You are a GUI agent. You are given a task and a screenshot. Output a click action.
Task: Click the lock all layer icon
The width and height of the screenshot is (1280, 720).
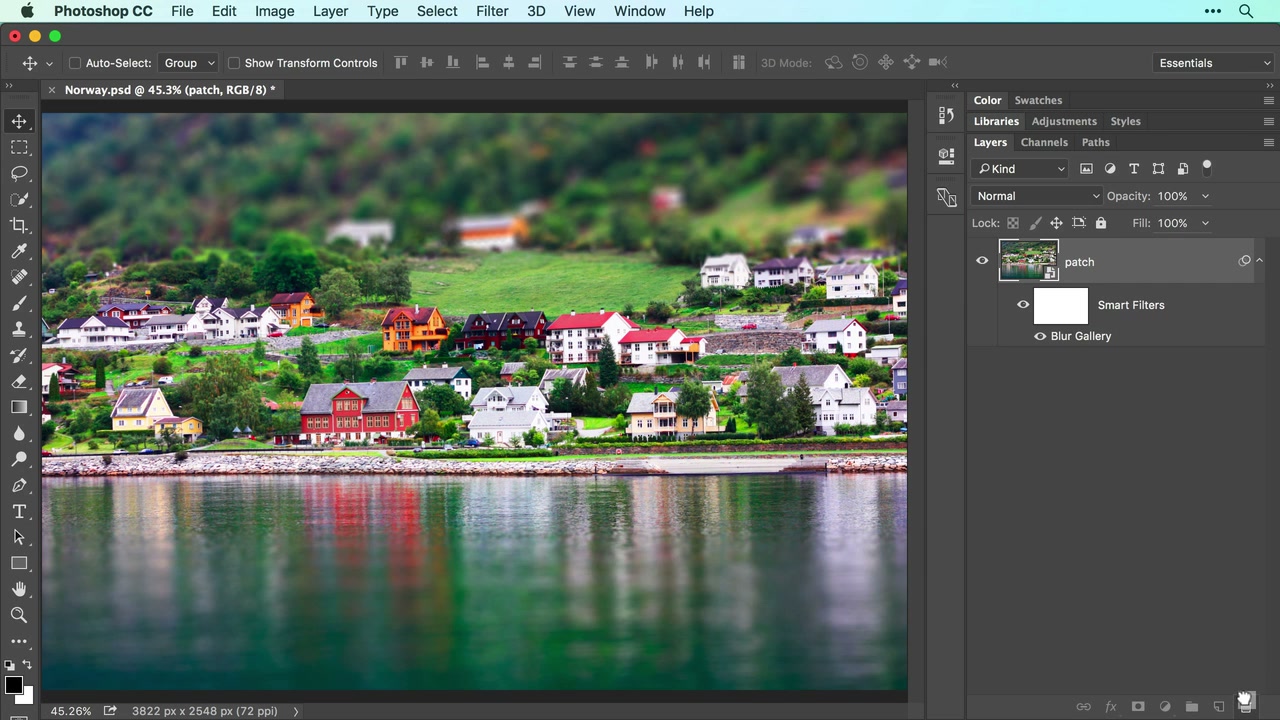[x=1101, y=223]
